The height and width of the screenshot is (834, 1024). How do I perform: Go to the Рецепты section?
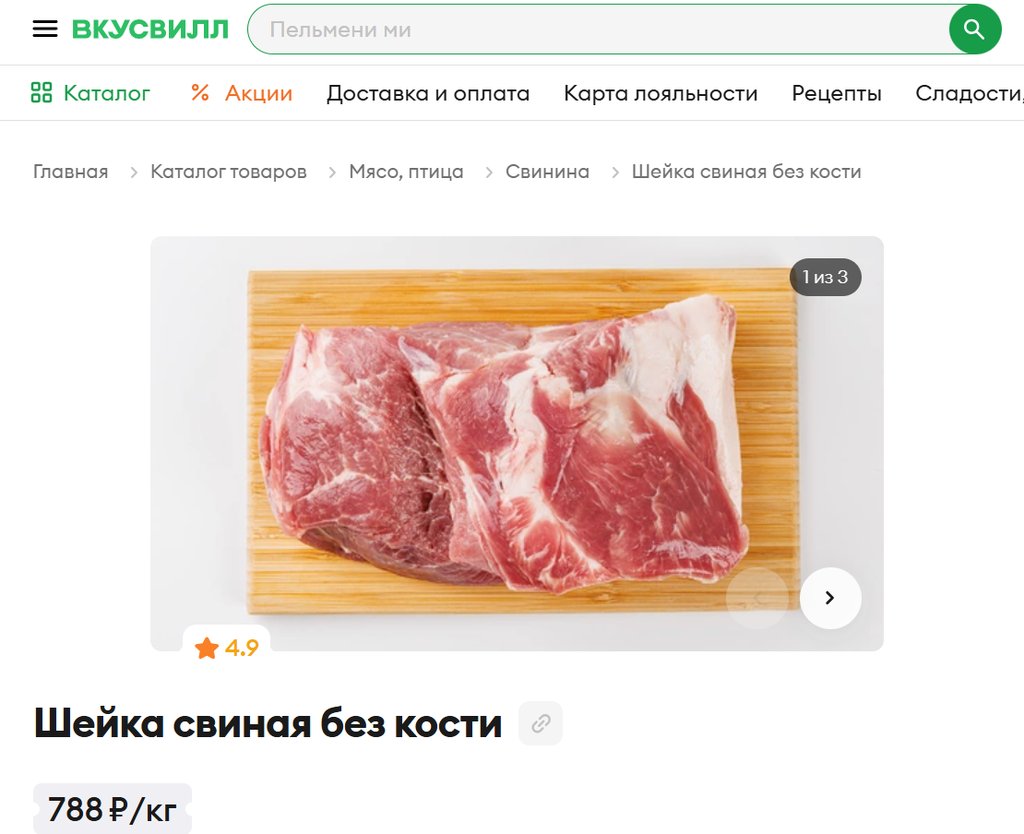(837, 93)
